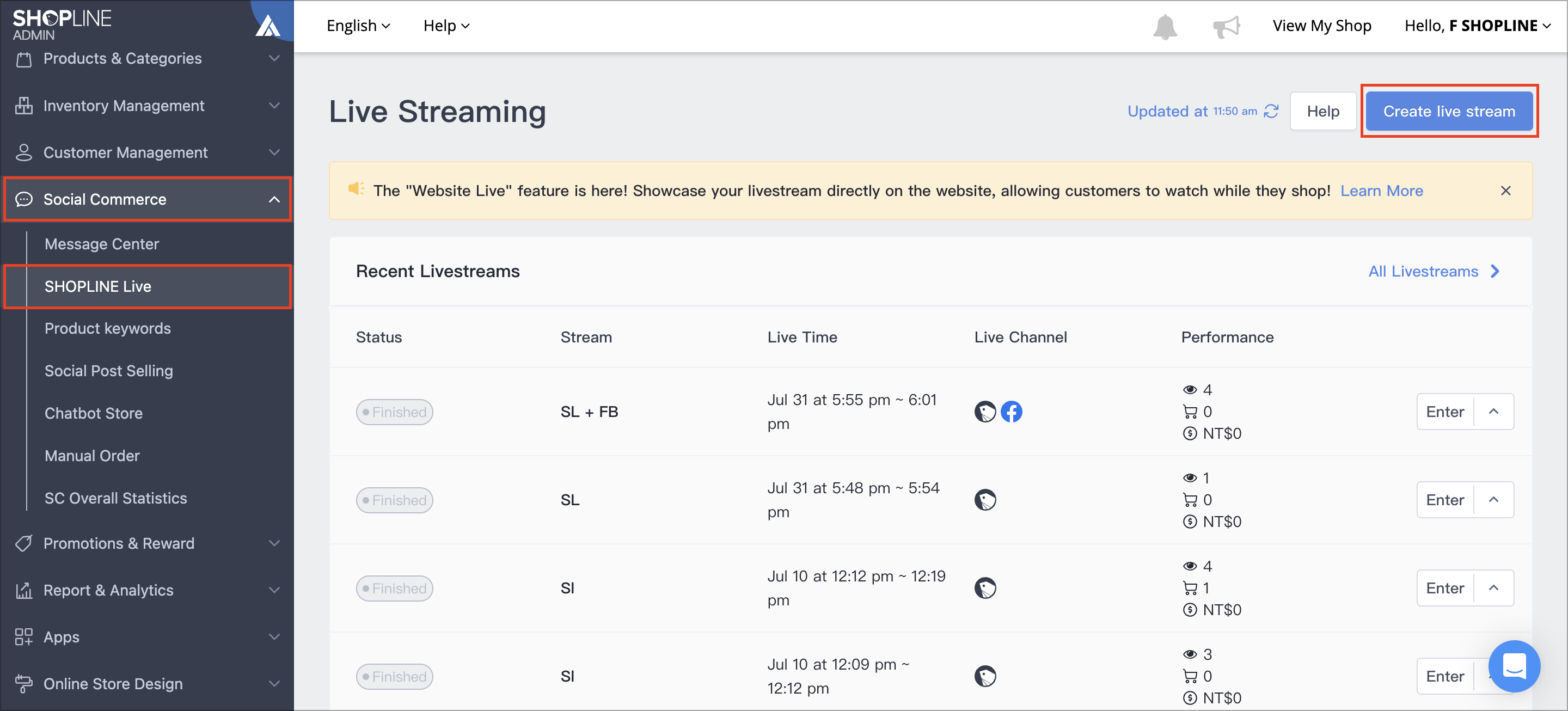Click the views eye icon in SL + FB row

1190,390
